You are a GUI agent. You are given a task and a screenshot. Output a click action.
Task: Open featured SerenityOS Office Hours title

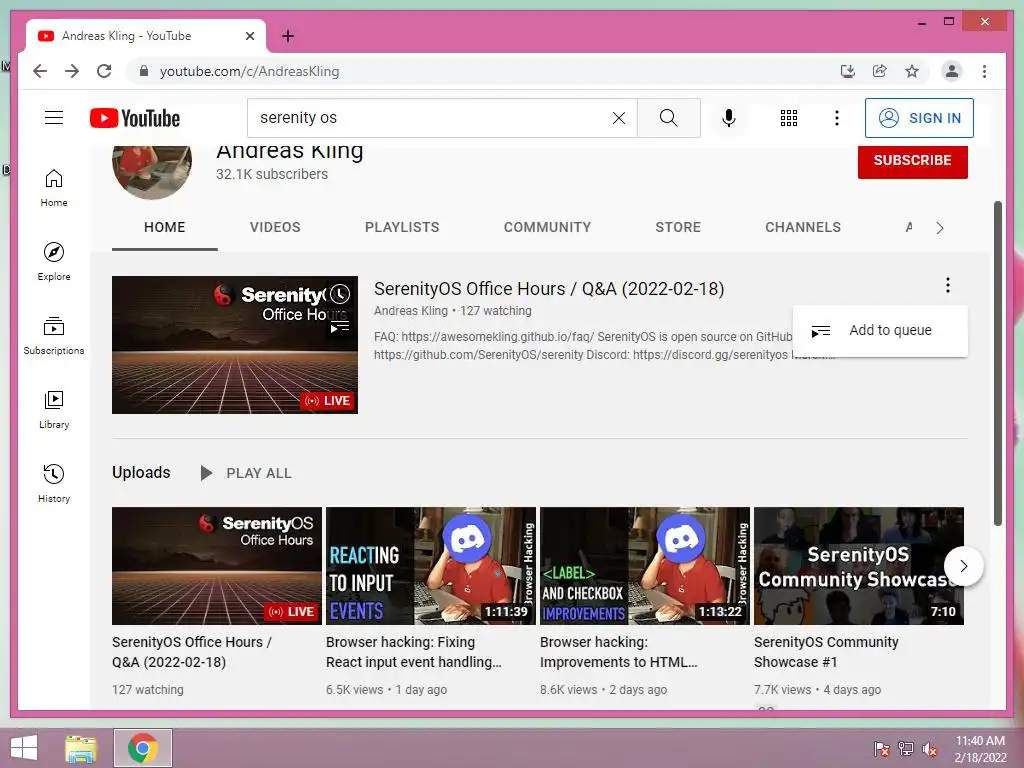point(549,289)
